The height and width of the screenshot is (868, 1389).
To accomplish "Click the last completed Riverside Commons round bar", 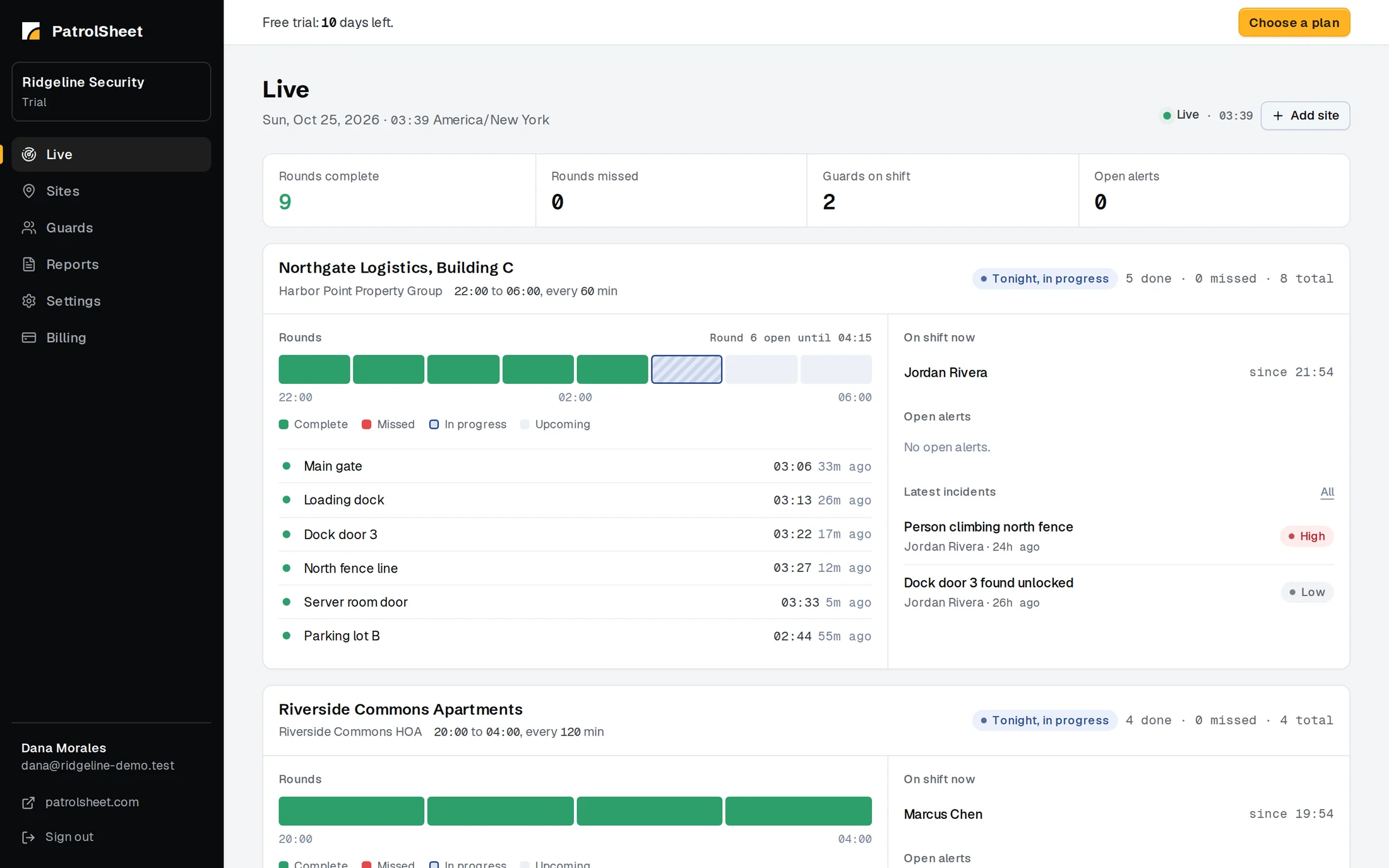I will tap(798, 811).
